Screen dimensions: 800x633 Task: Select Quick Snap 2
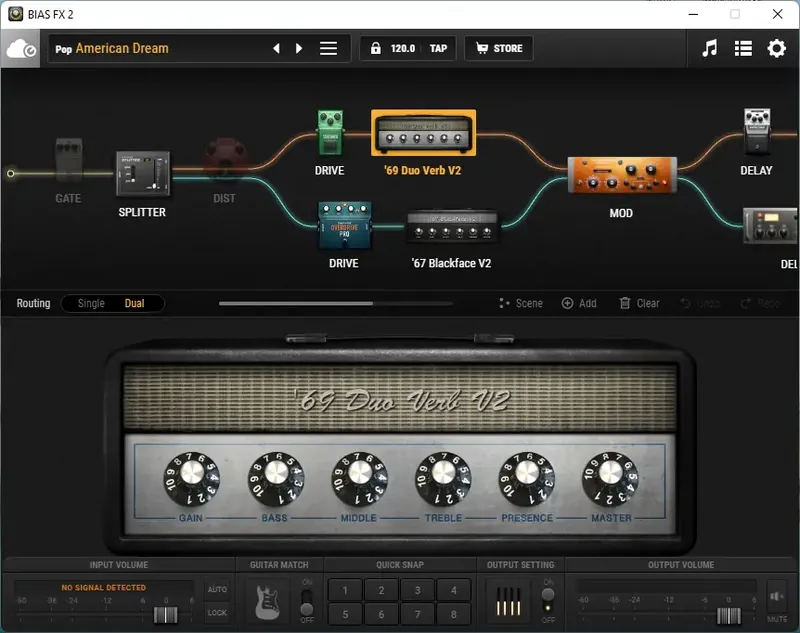point(381,590)
